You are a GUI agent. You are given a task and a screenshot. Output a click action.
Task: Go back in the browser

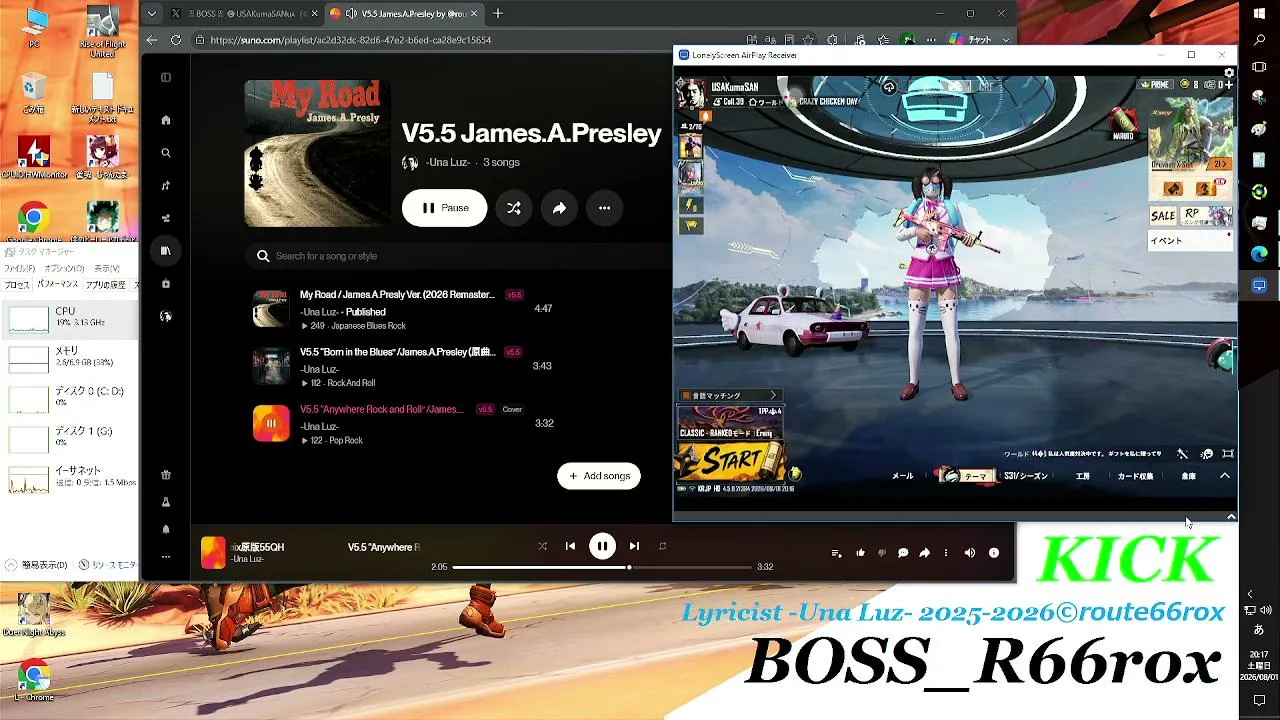click(x=151, y=40)
